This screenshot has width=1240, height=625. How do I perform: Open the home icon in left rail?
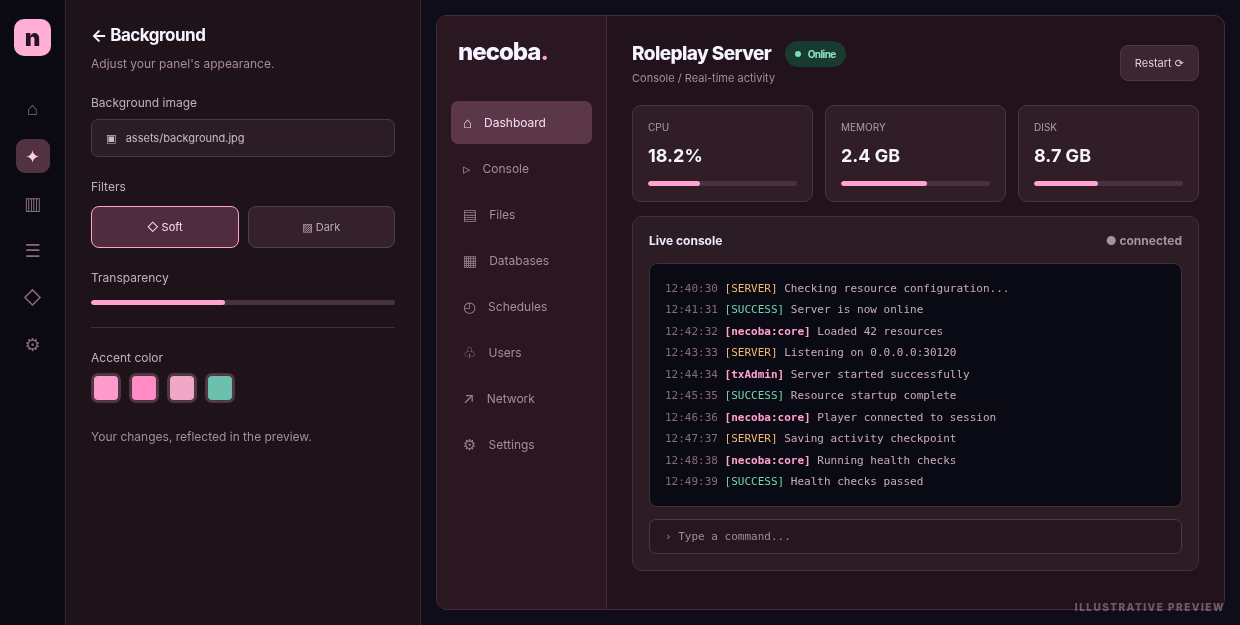pos(32,110)
